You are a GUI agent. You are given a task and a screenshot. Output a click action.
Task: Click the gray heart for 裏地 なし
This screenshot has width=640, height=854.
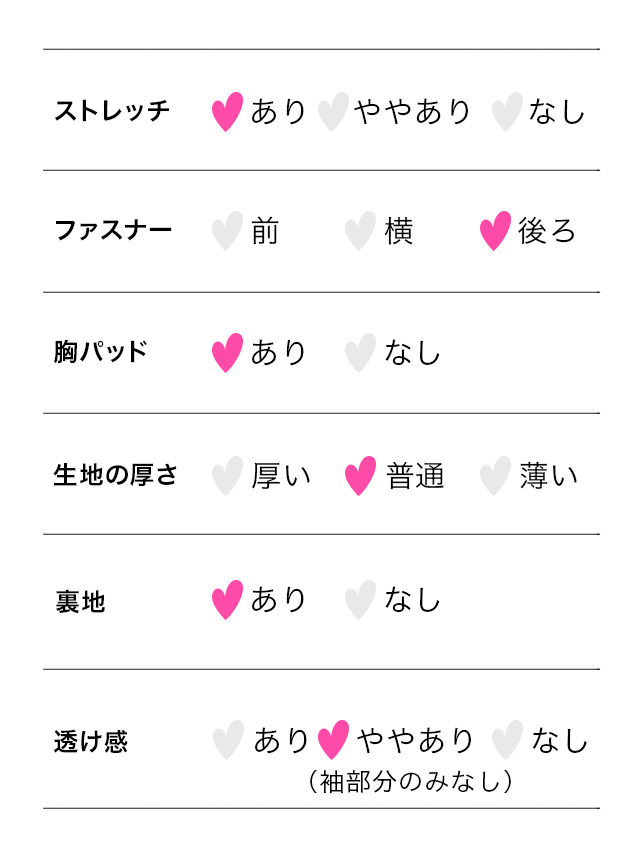[x=360, y=600]
